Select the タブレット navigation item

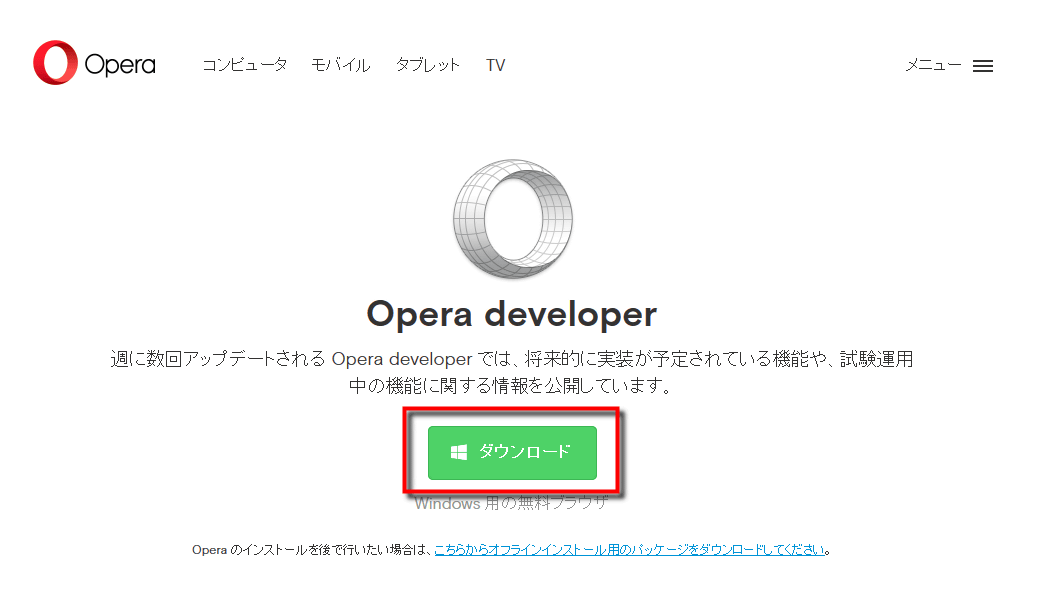428,65
